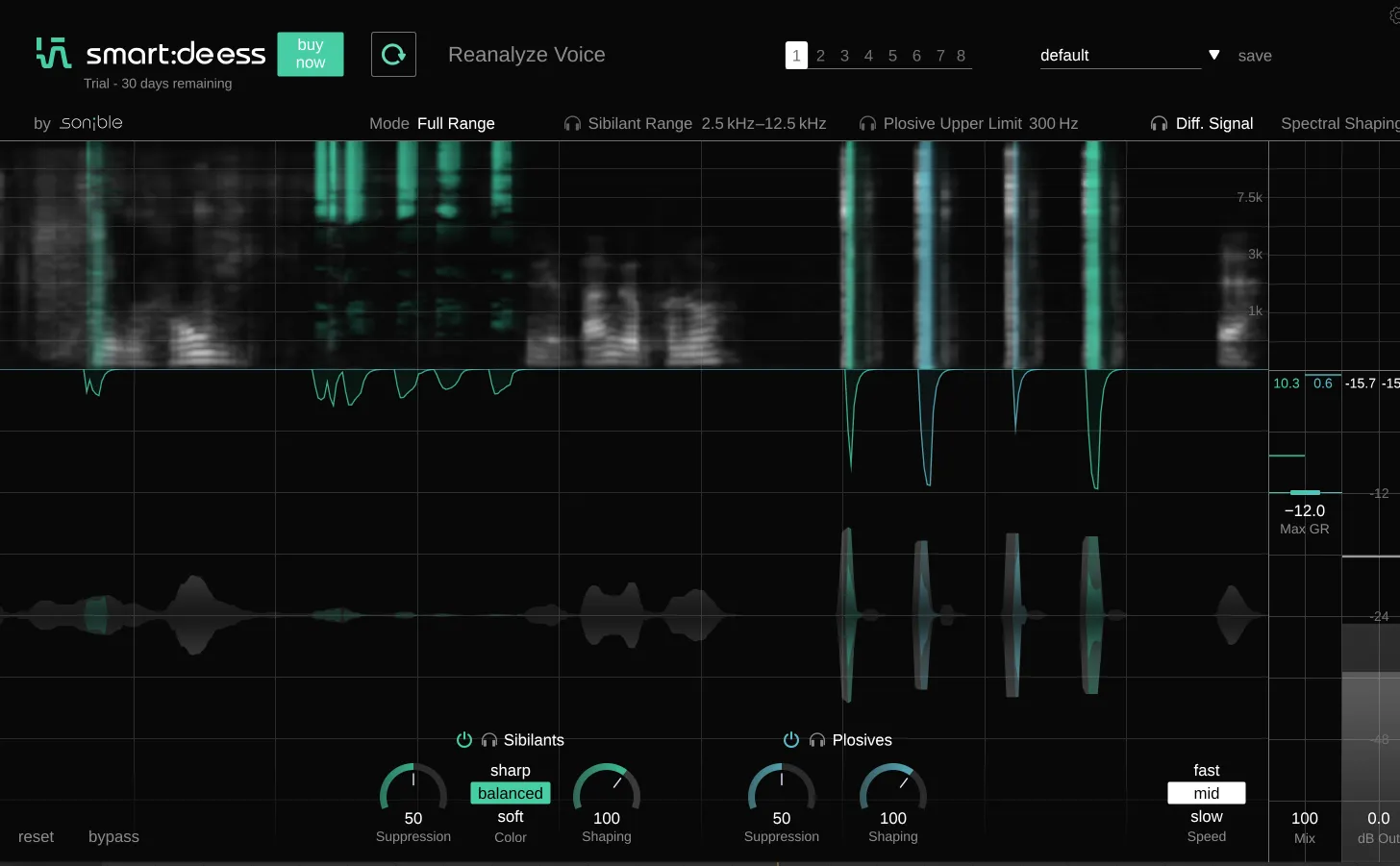Open the Sibilant Range value 2.5 kHz–12.5 kHz
Image resolution: width=1400 pixels, height=866 pixels.
pos(763,124)
